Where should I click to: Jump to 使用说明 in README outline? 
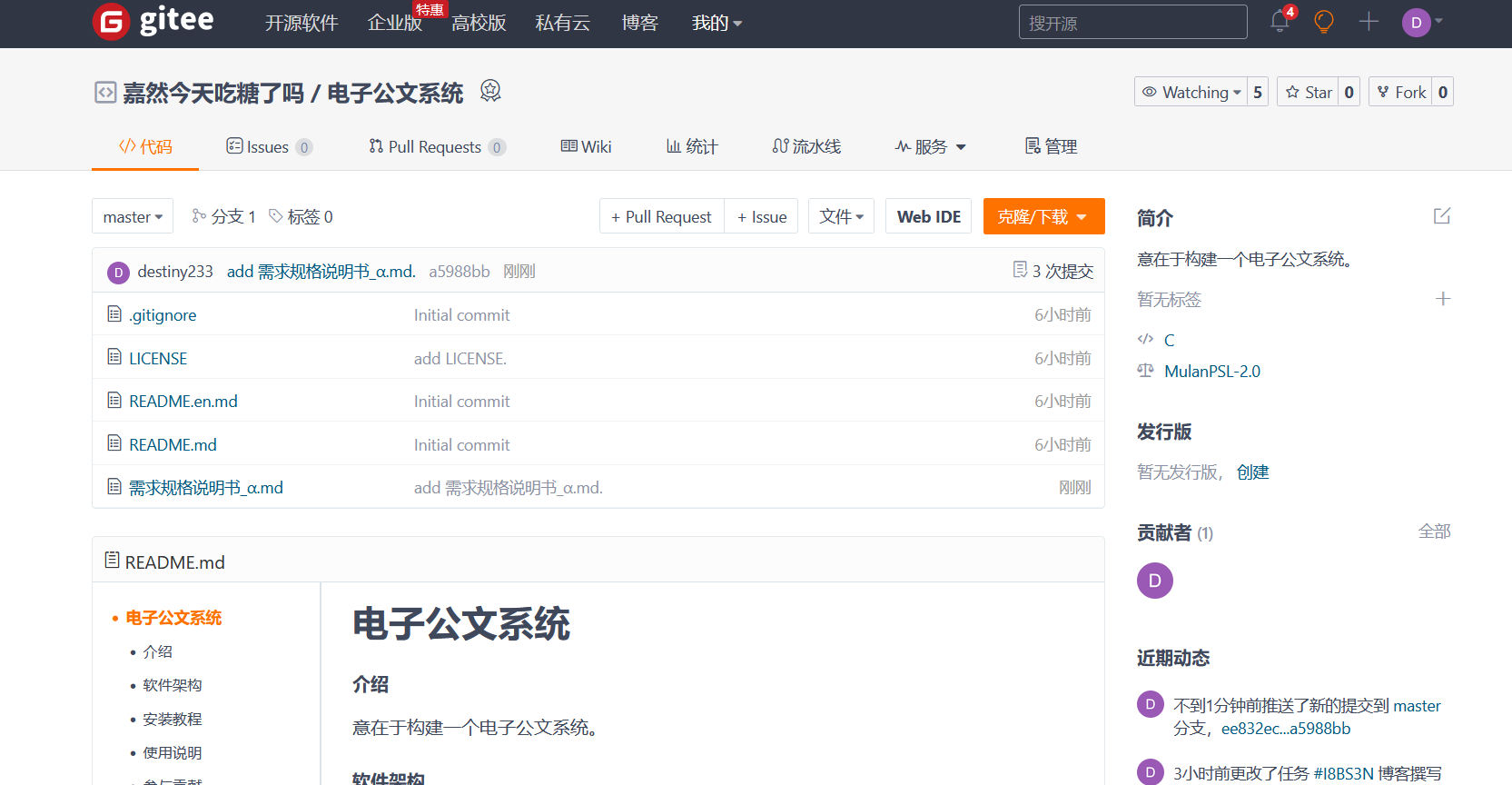click(173, 752)
